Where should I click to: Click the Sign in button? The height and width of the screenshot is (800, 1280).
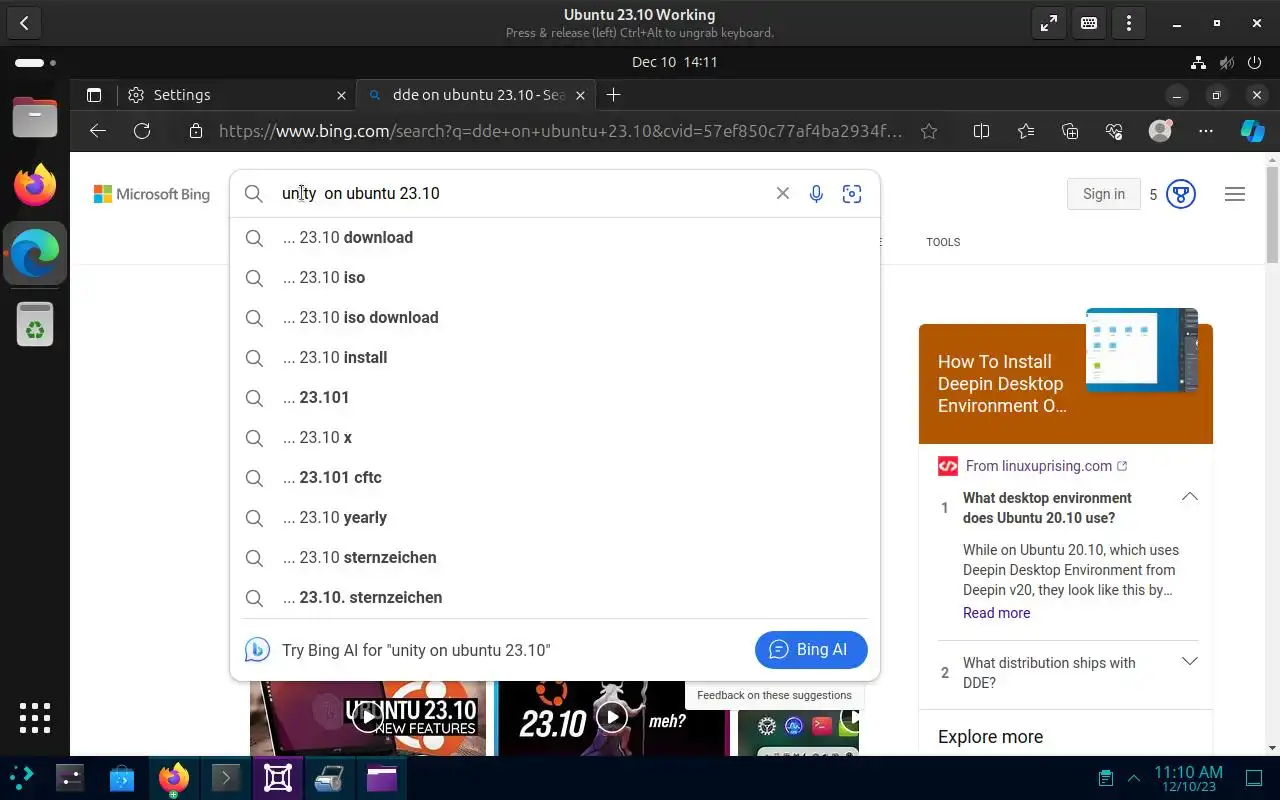pyautogui.click(x=1104, y=194)
